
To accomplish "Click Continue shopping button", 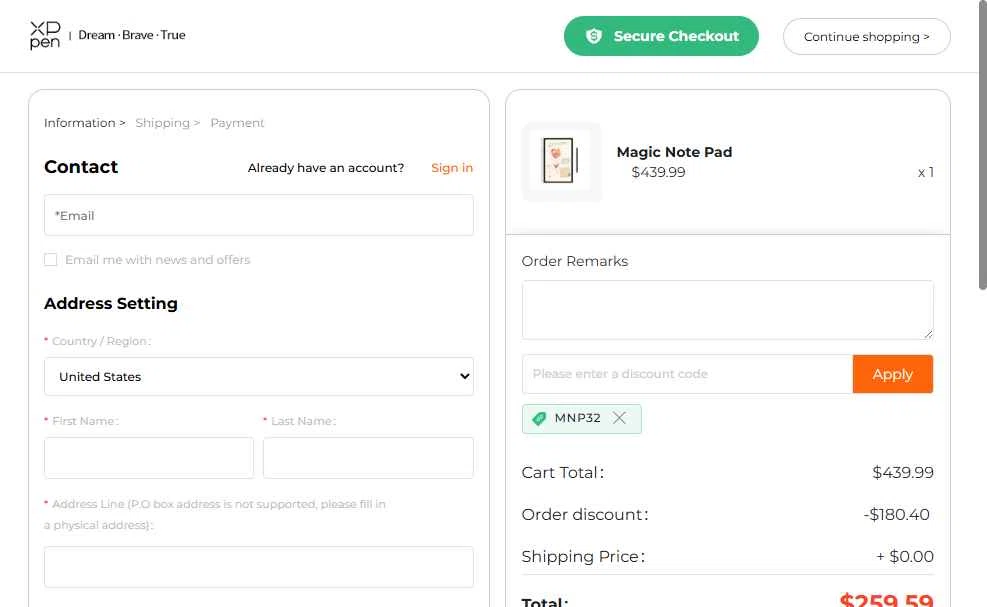I will click(866, 37).
